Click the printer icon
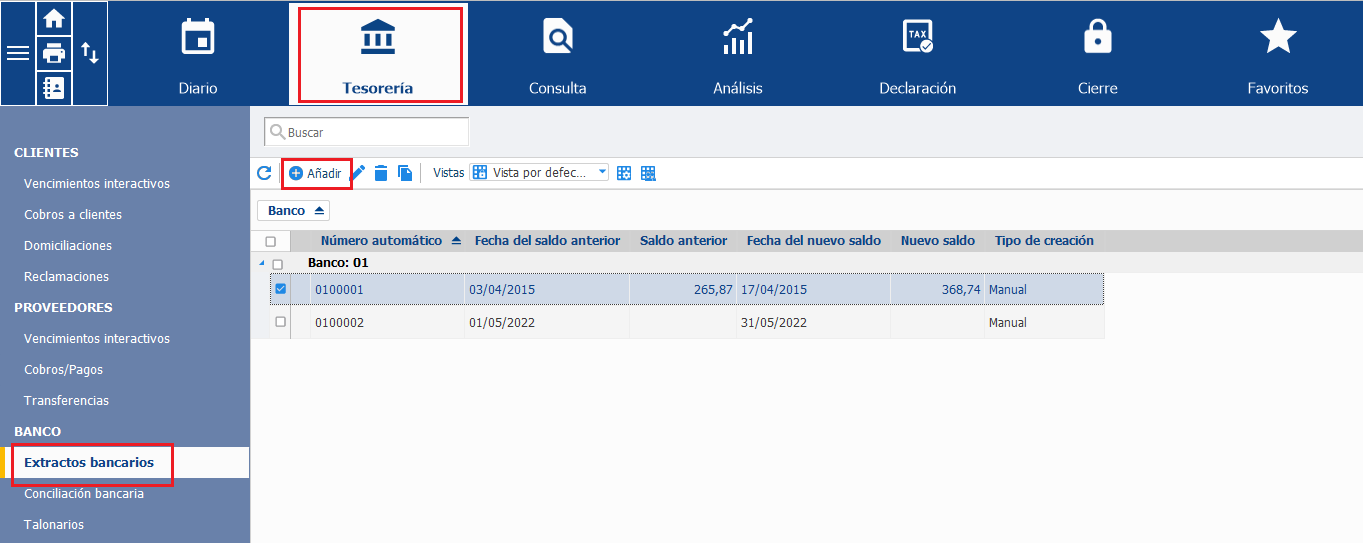This screenshot has width=1363, height=543. (54, 53)
